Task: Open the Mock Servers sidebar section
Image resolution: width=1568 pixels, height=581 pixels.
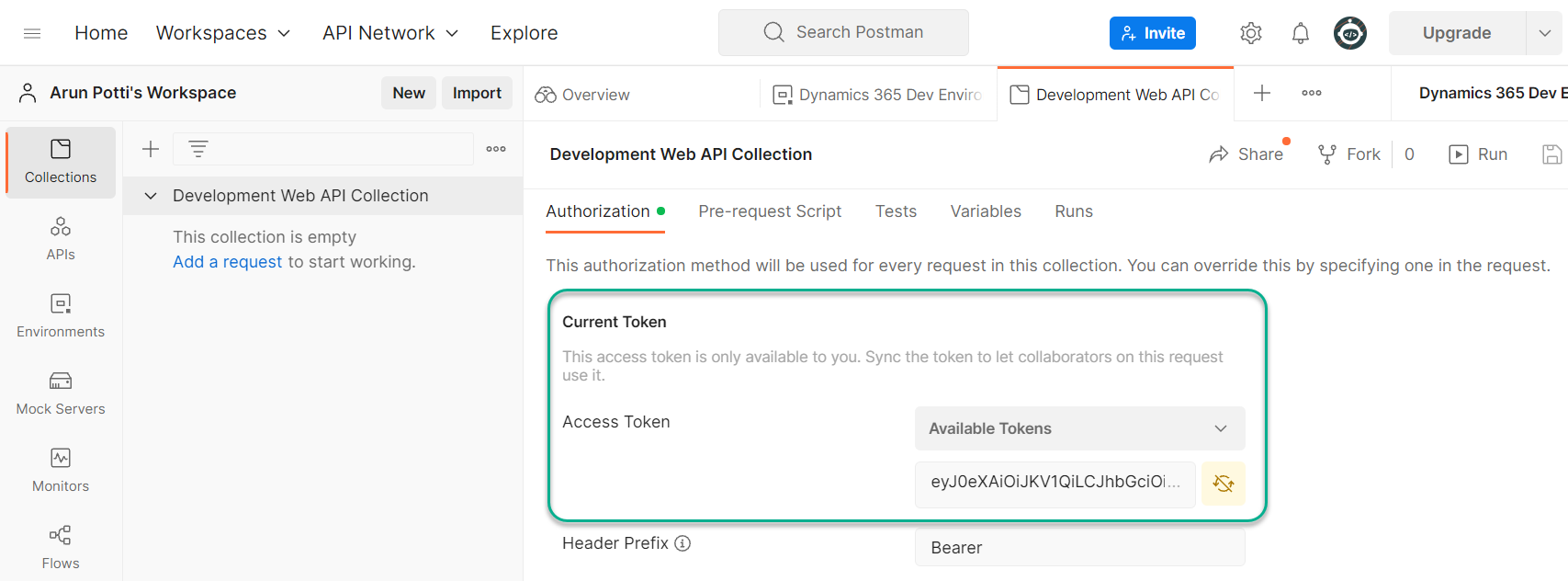Action: pos(61,393)
